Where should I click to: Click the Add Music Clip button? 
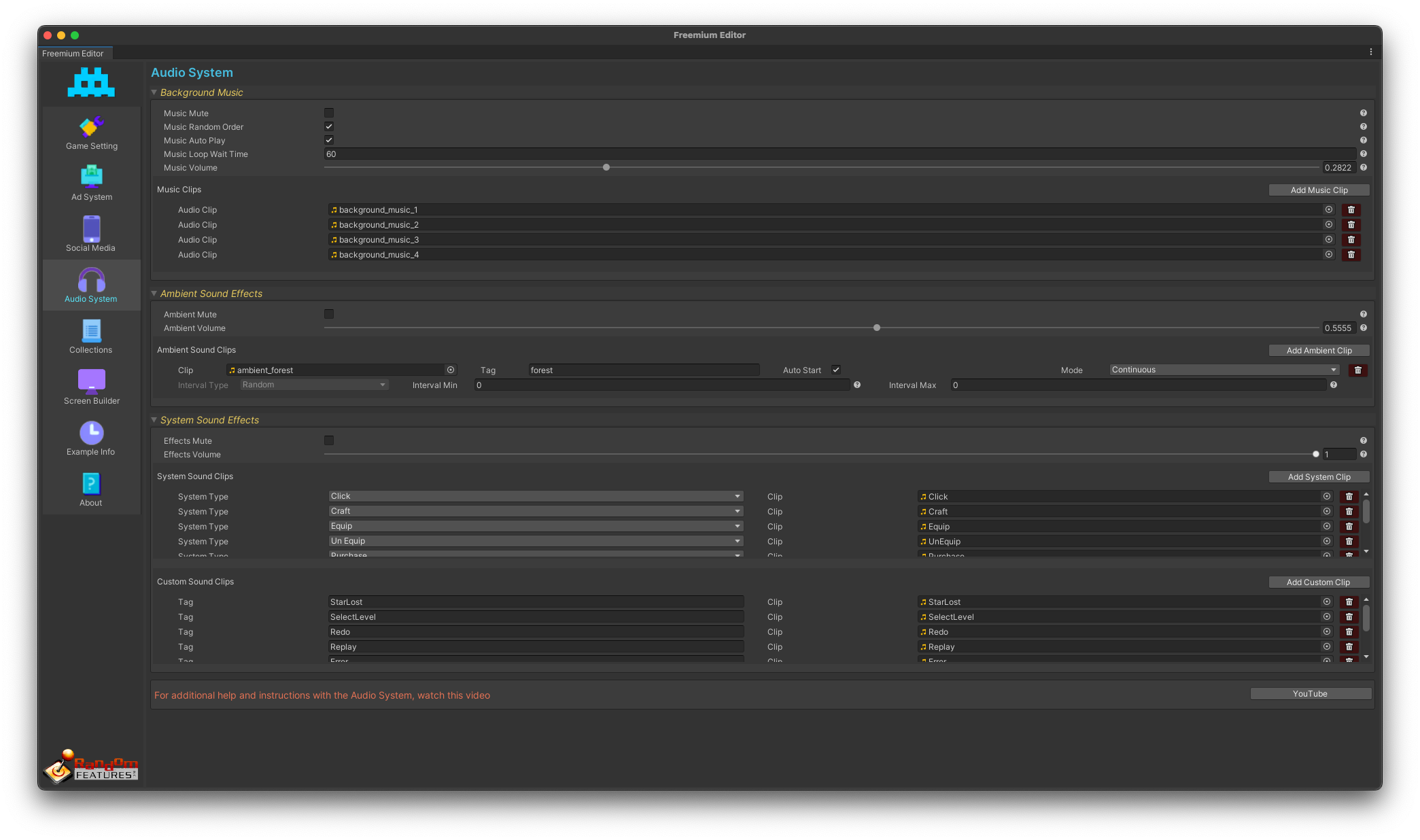click(1318, 190)
